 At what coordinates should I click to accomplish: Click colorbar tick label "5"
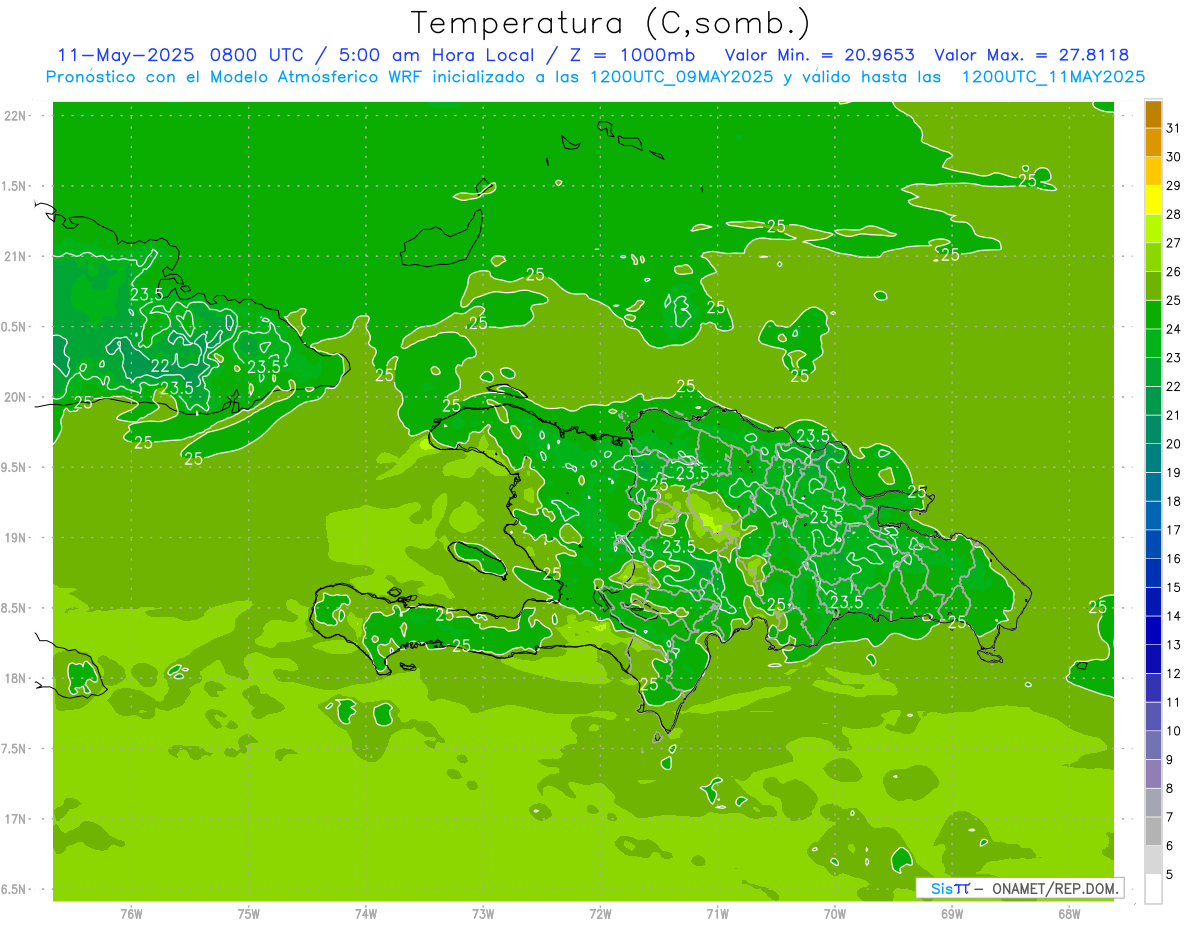(1171, 874)
